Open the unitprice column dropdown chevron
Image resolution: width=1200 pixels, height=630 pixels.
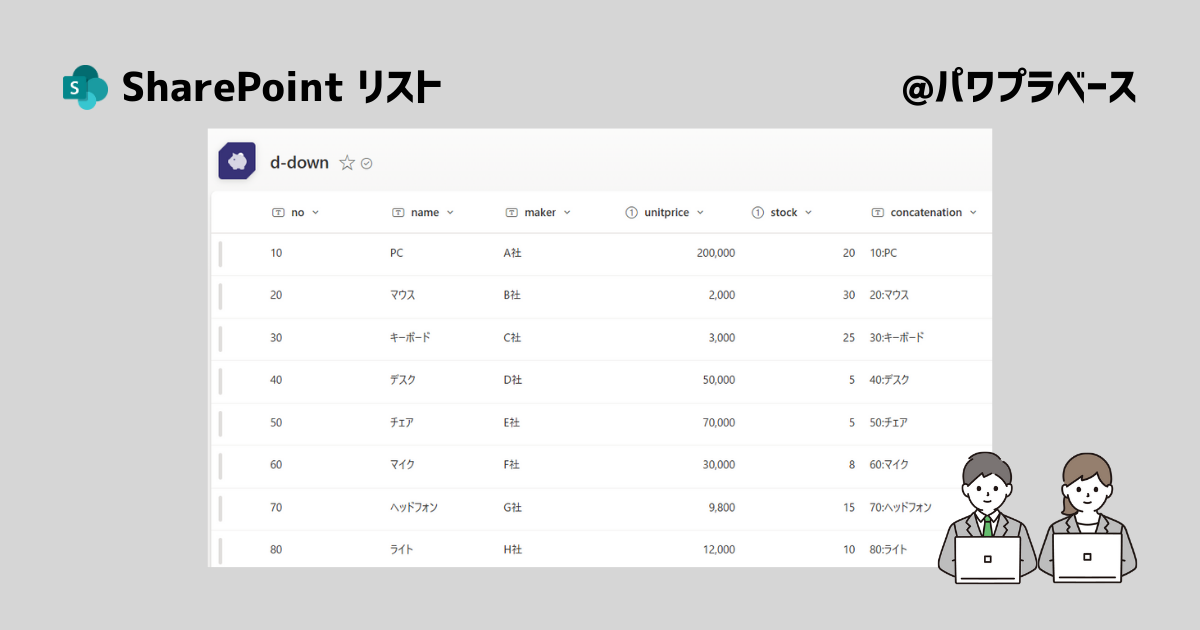pos(702,212)
